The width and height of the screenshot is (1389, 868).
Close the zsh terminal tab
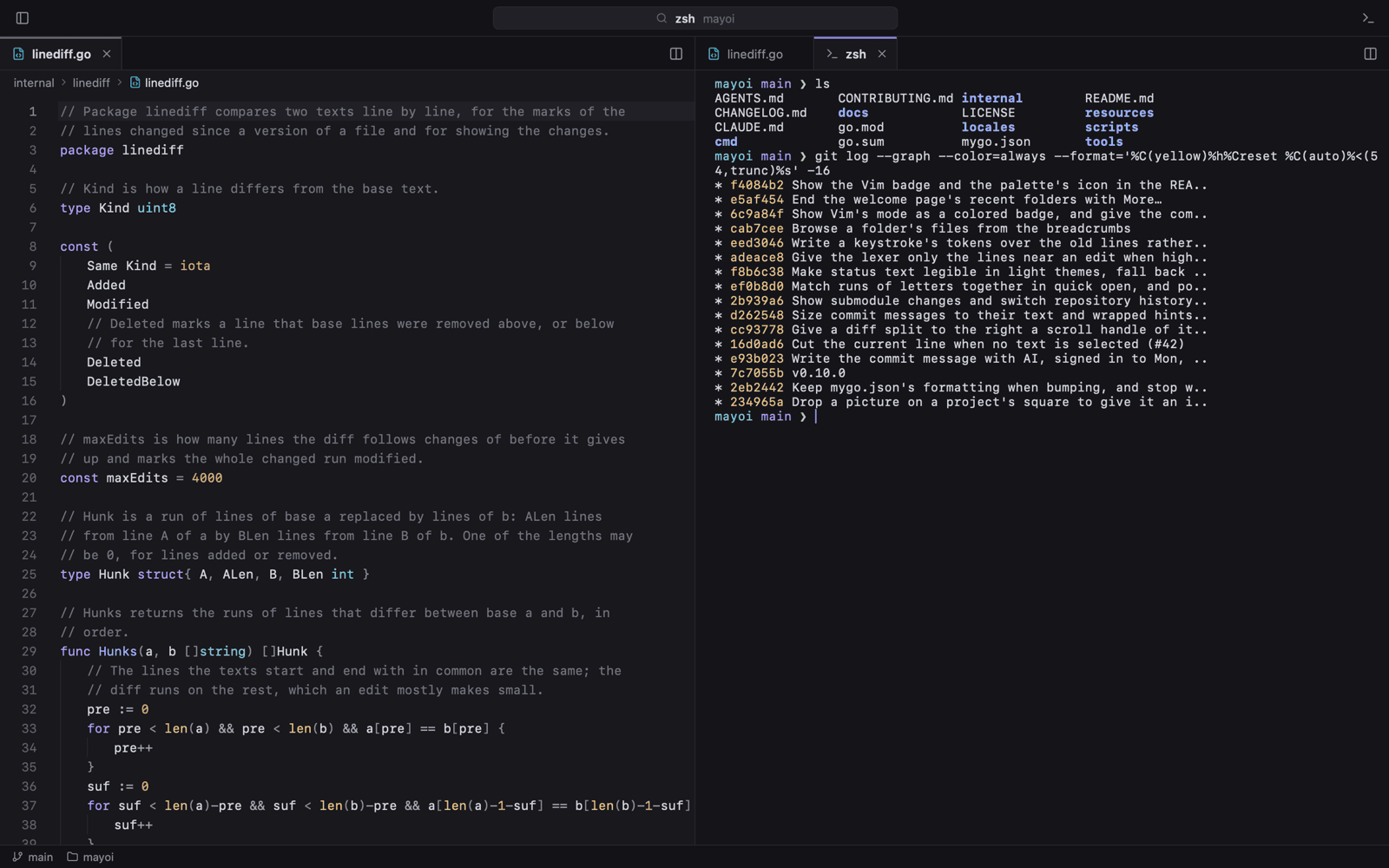coord(882,54)
